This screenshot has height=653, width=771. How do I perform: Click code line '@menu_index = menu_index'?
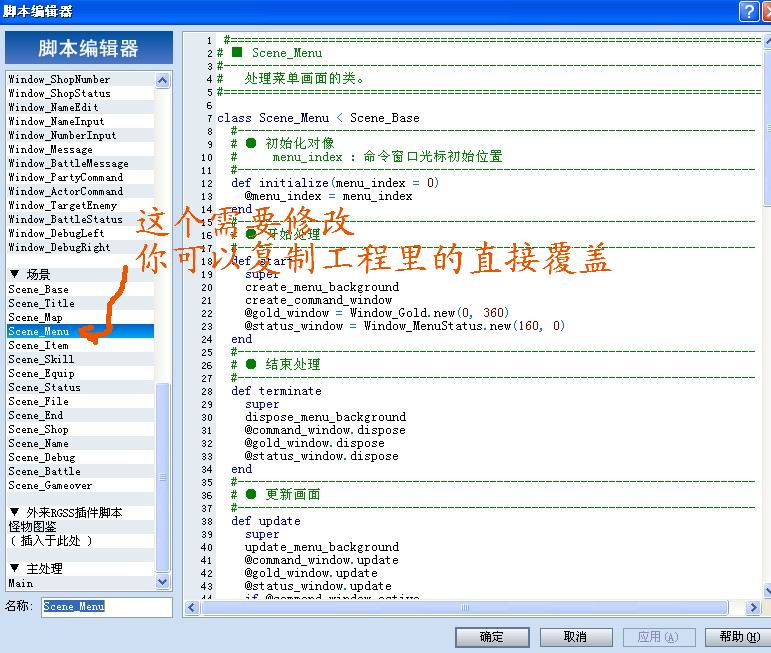click(x=328, y=196)
